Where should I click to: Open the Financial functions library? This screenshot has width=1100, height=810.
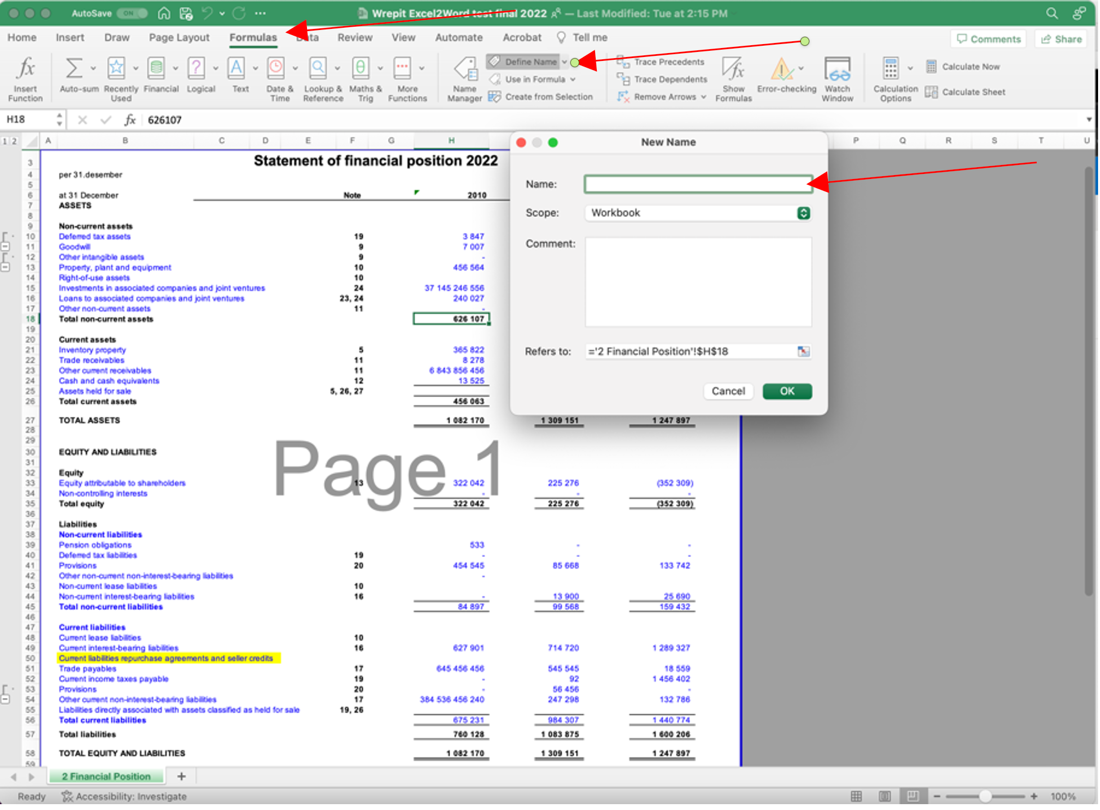pyautogui.click(x=161, y=75)
